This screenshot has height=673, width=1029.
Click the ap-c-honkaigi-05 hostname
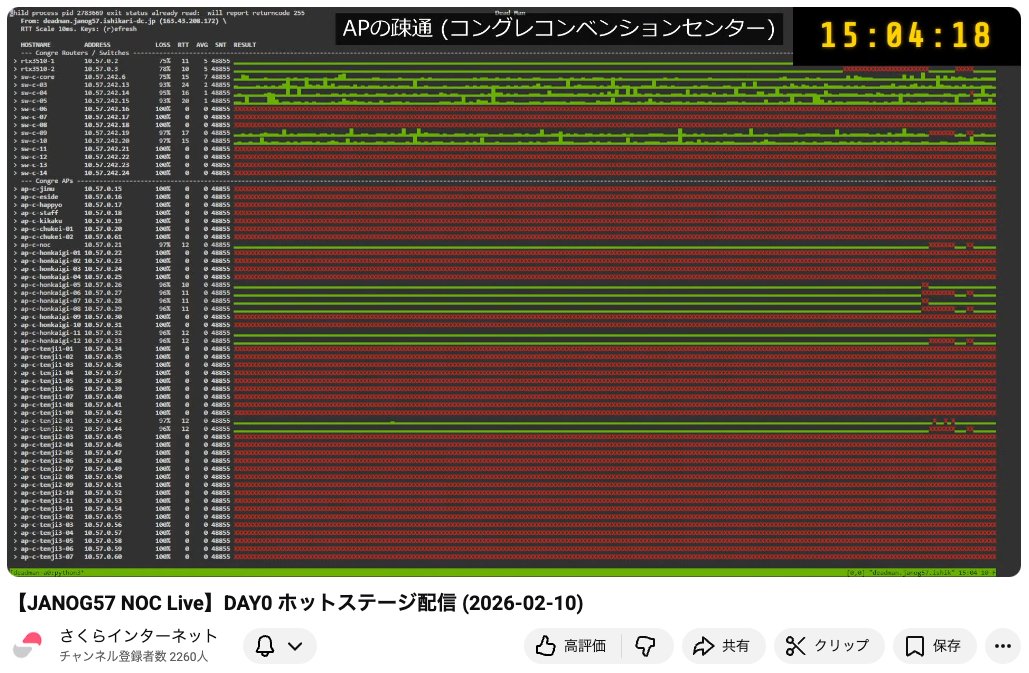(x=51, y=285)
